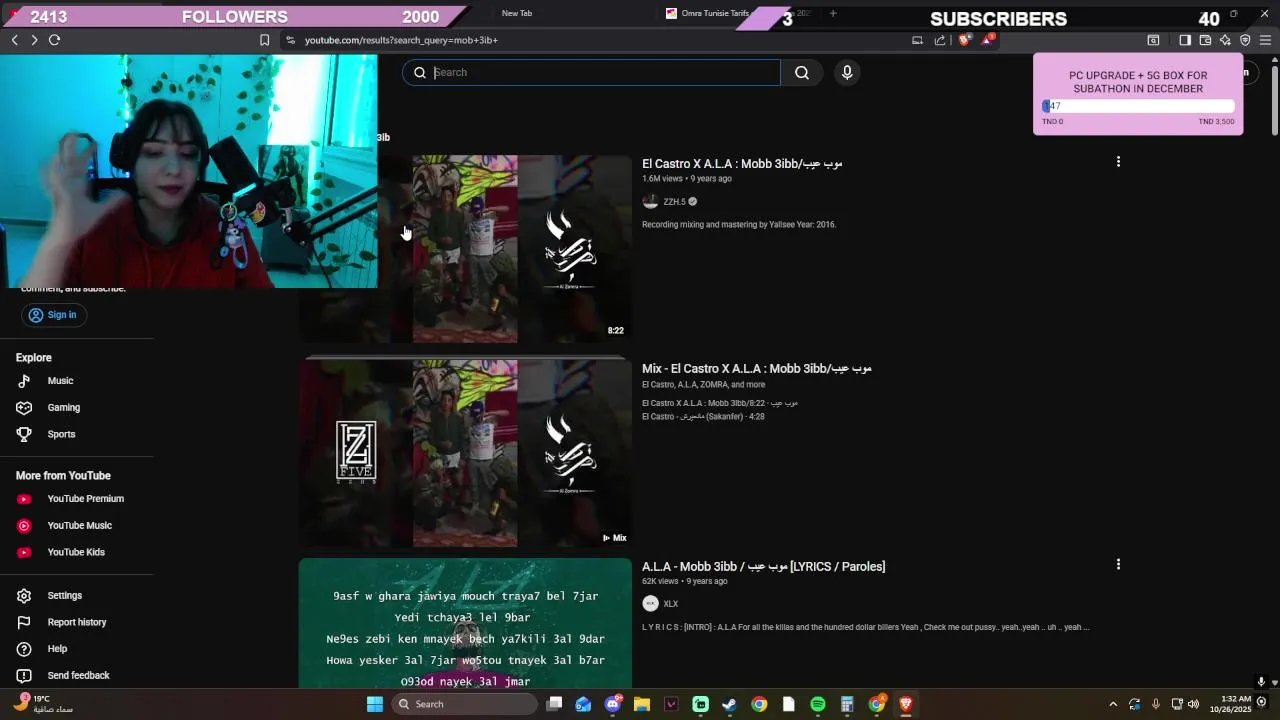Open YouTube Settings
Image resolution: width=1280 pixels, height=720 pixels.
64,596
